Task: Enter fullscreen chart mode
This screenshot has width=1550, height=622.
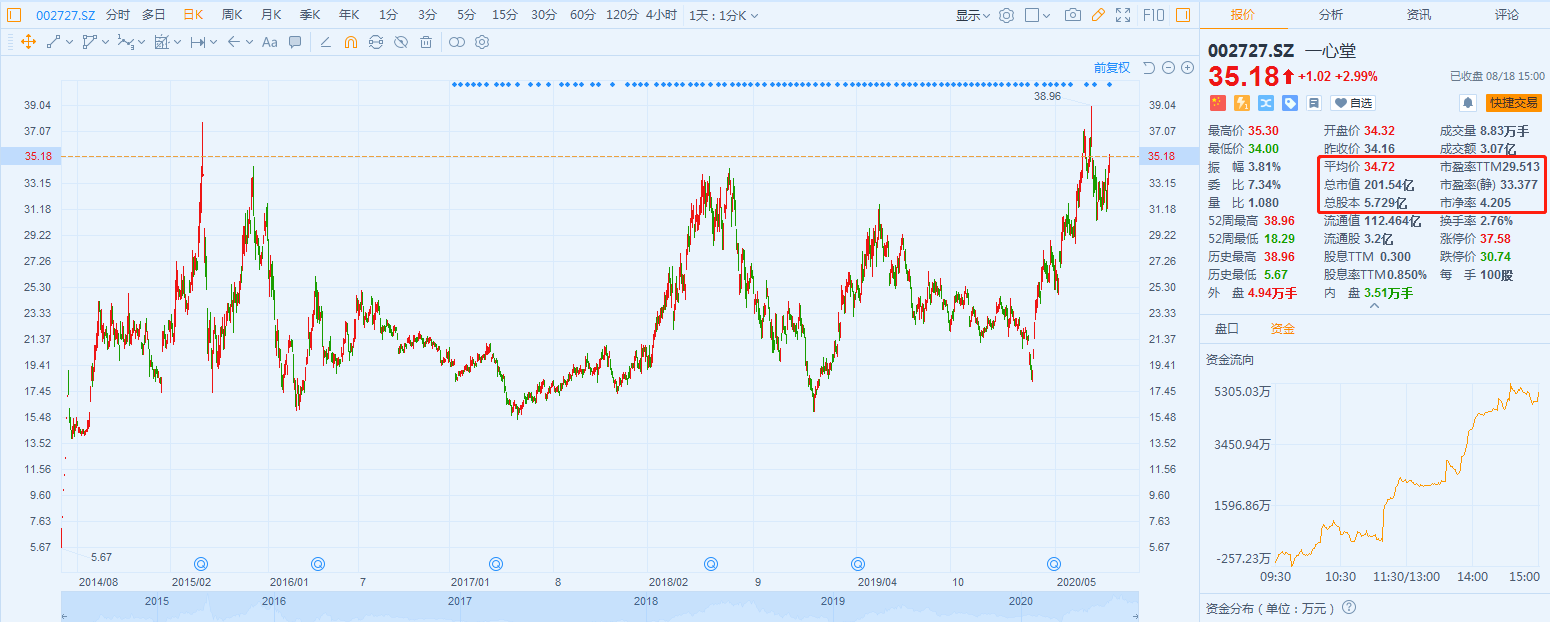Action: click(1123, 15)
